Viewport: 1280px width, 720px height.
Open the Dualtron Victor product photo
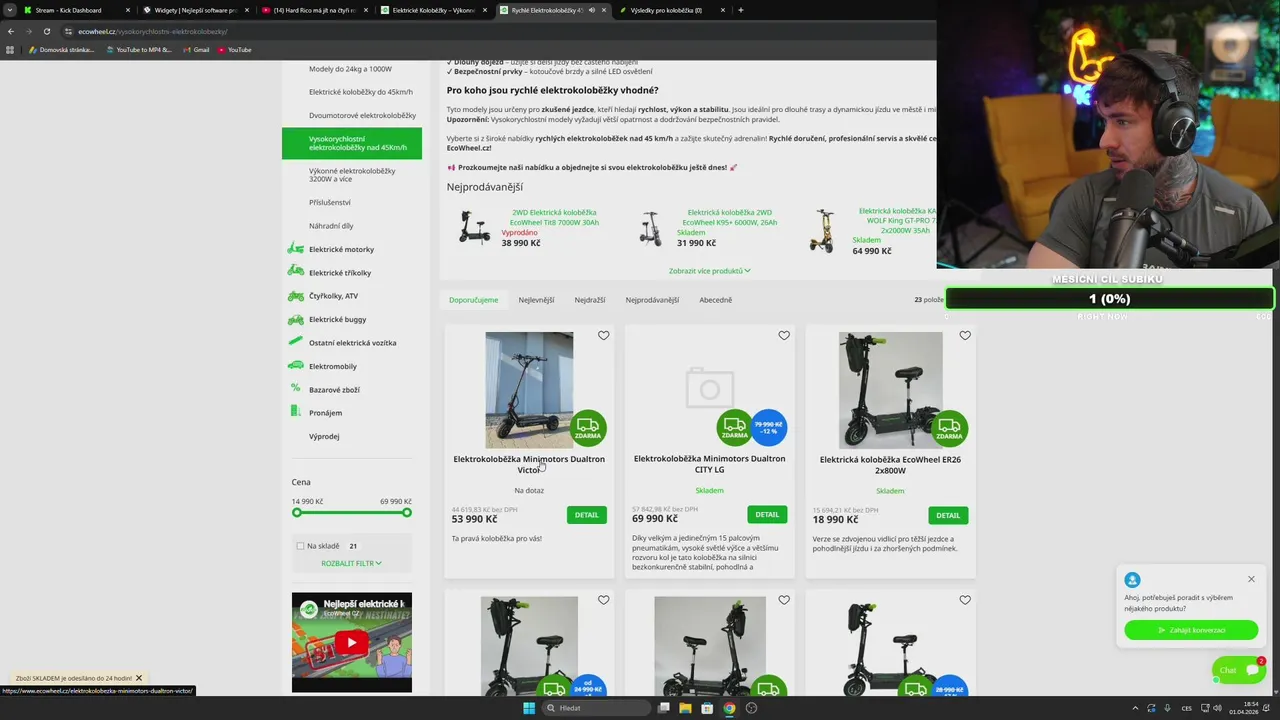529,390
